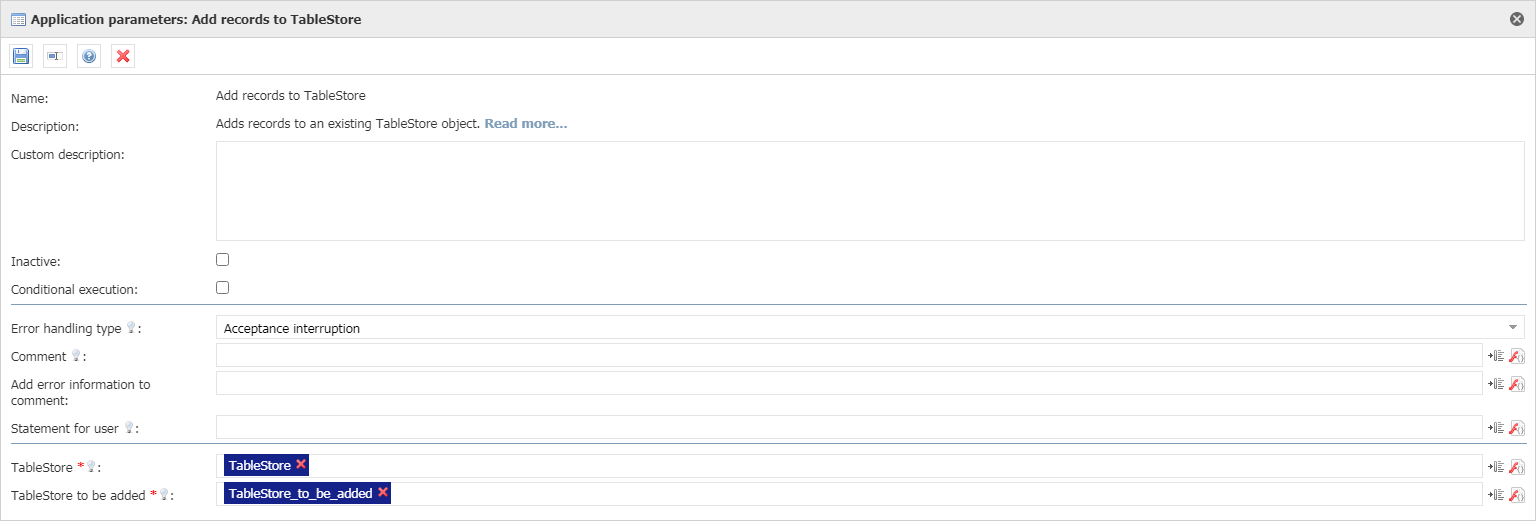Click insert variable icon for TableStore to be added

coord(1496,495)
